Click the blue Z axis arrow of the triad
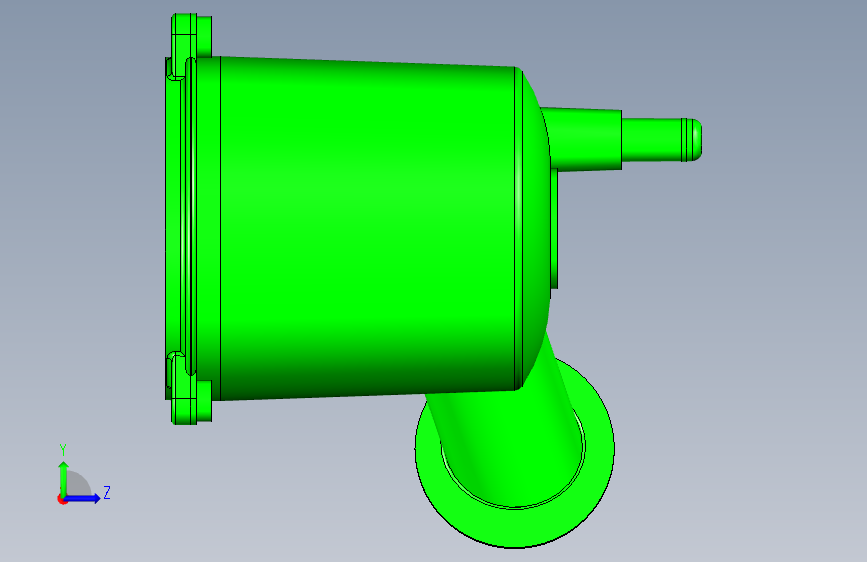This screenshot has height=562, width=867. tap(83, 498)
